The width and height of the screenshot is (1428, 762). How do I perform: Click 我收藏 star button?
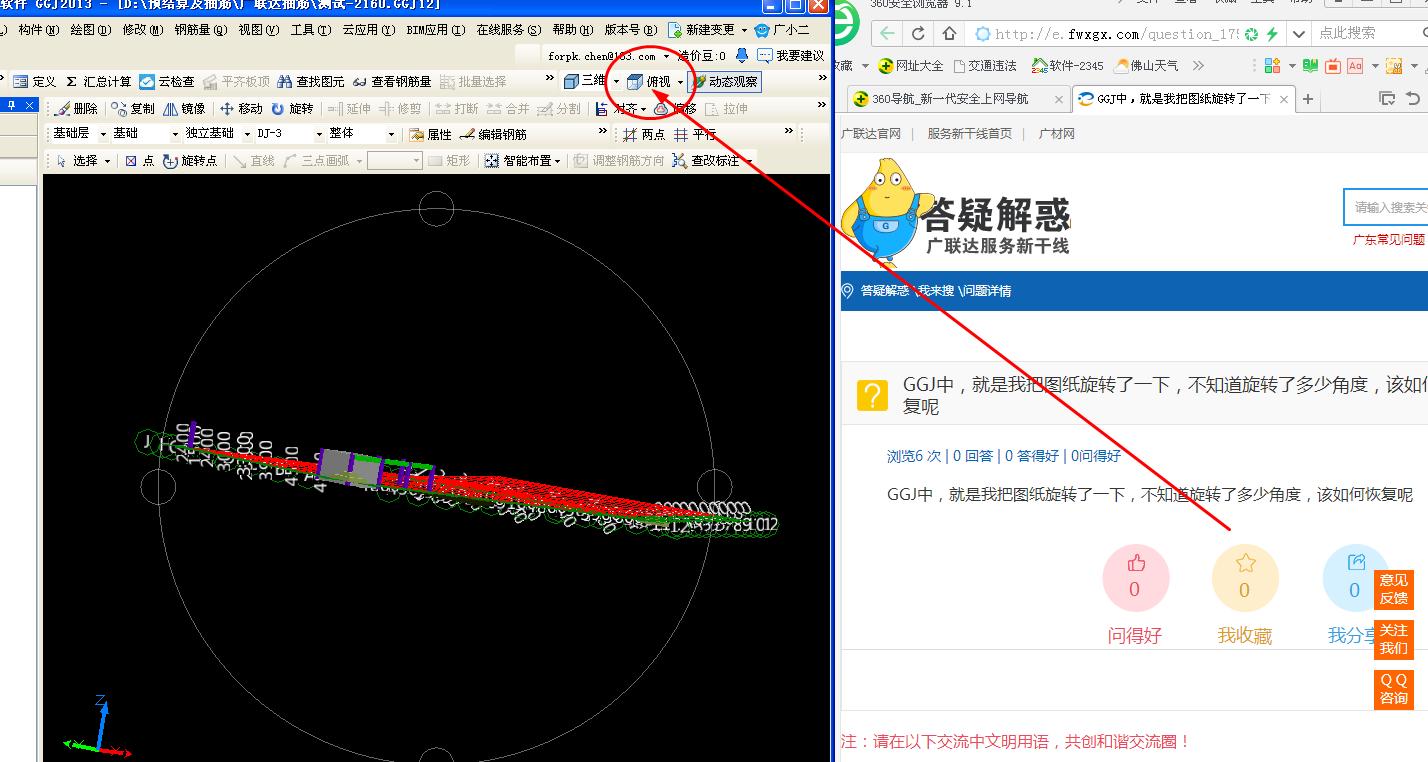(1245, 578)
